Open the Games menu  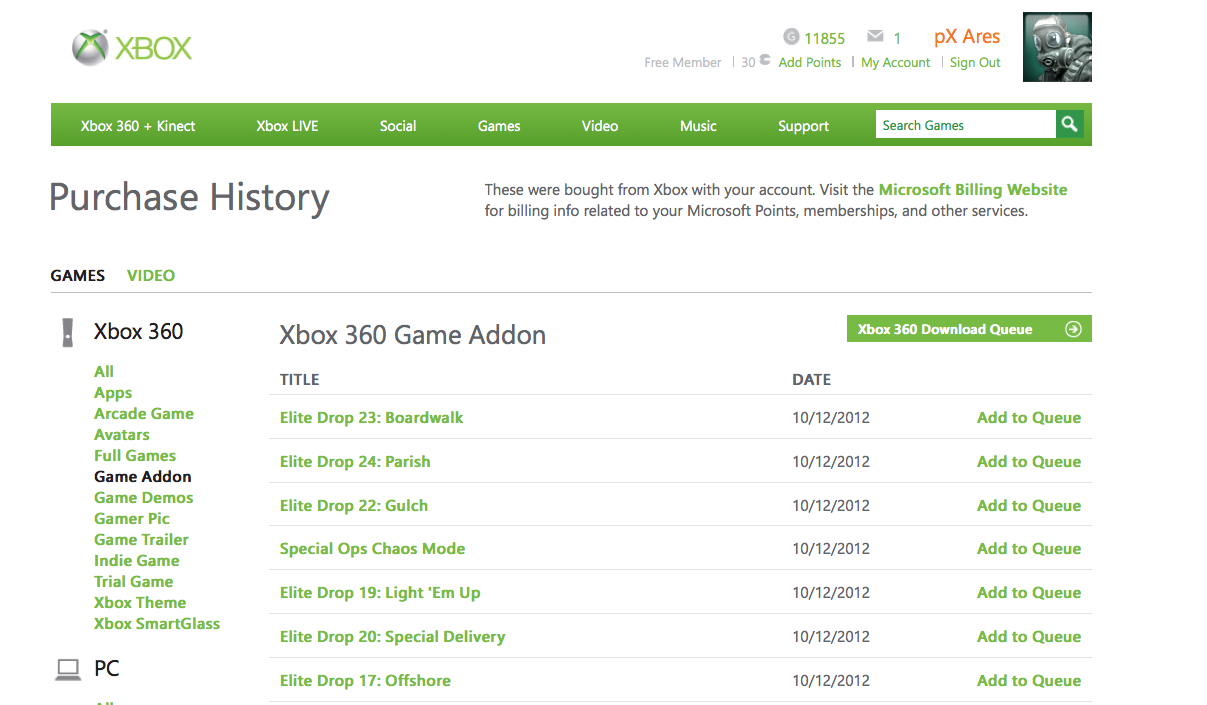[x=499, y=126]
